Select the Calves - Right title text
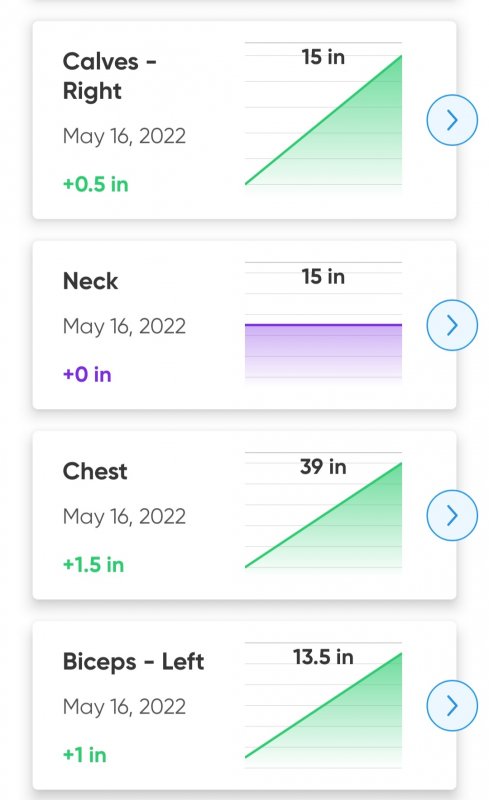Image resolution: width=489 pixels, height=800 pixels. (x=109, y=76)
